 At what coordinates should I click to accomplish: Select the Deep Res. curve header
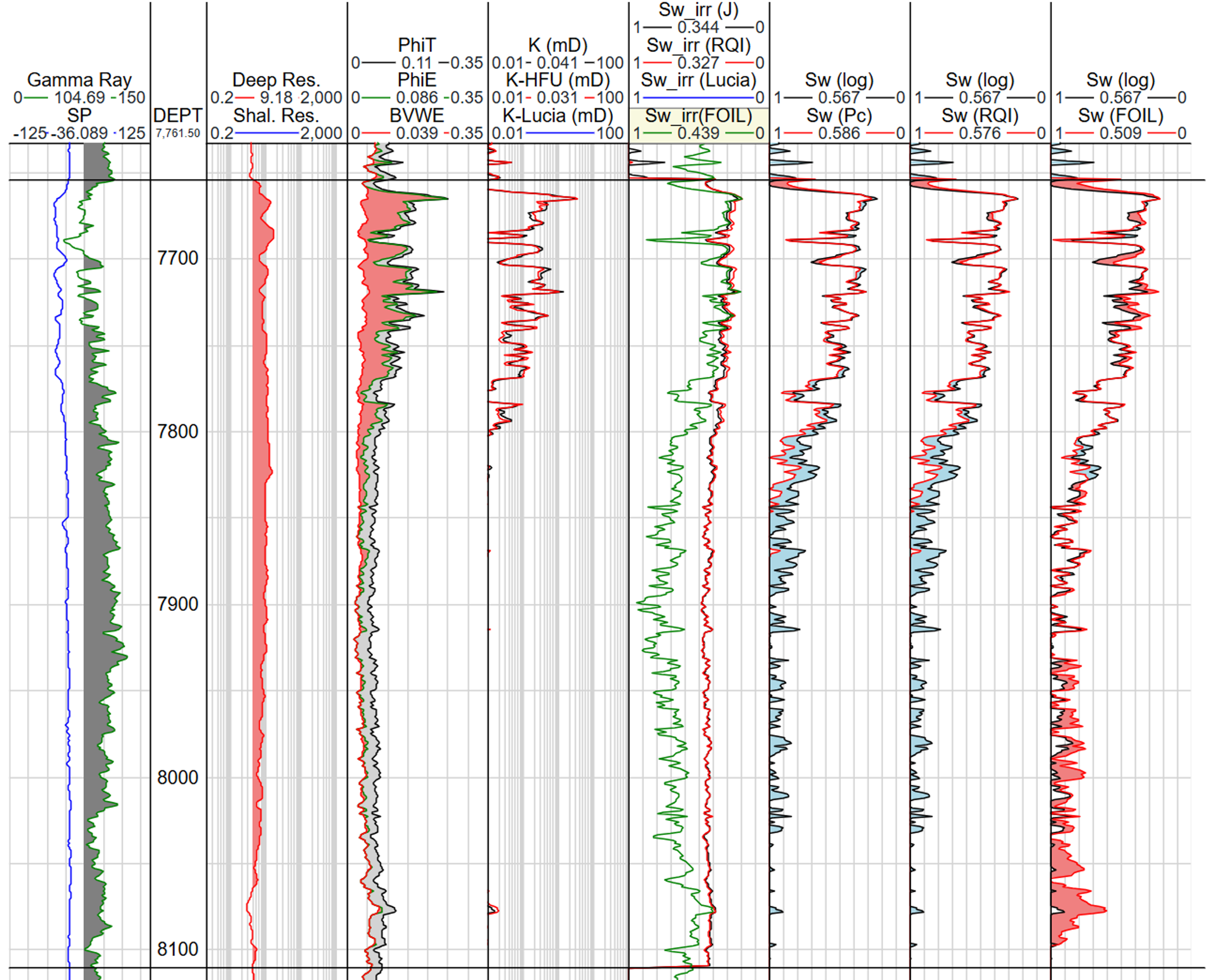(x=276, y=80)
